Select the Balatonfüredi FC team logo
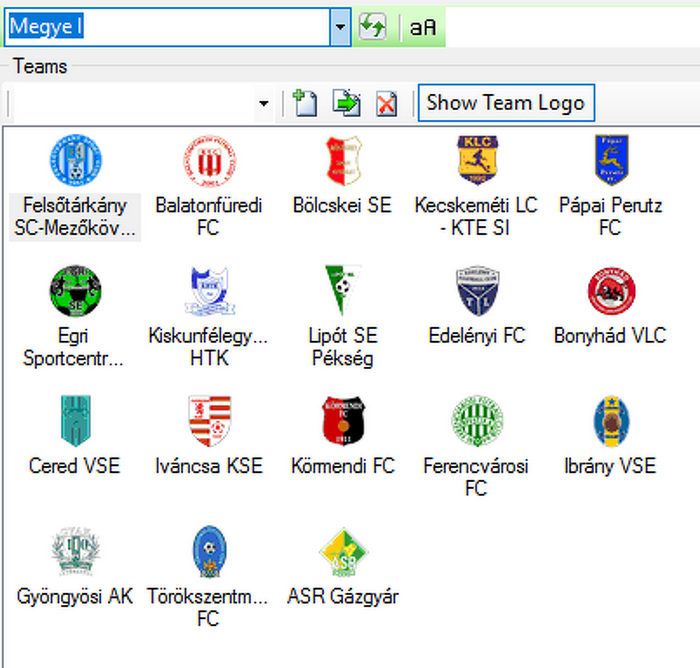The image size is (700, 668). coord(209,161)
